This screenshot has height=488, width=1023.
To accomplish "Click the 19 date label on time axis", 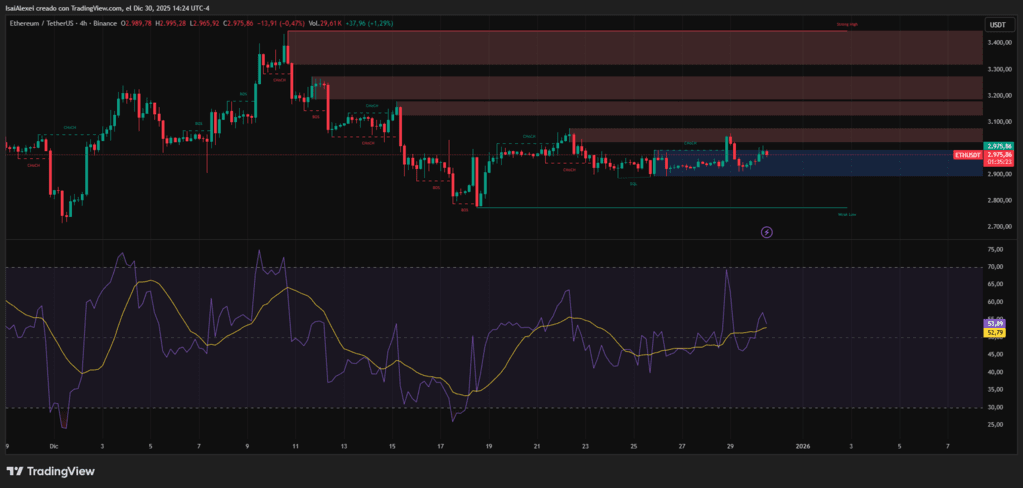I will coord(489,447).
